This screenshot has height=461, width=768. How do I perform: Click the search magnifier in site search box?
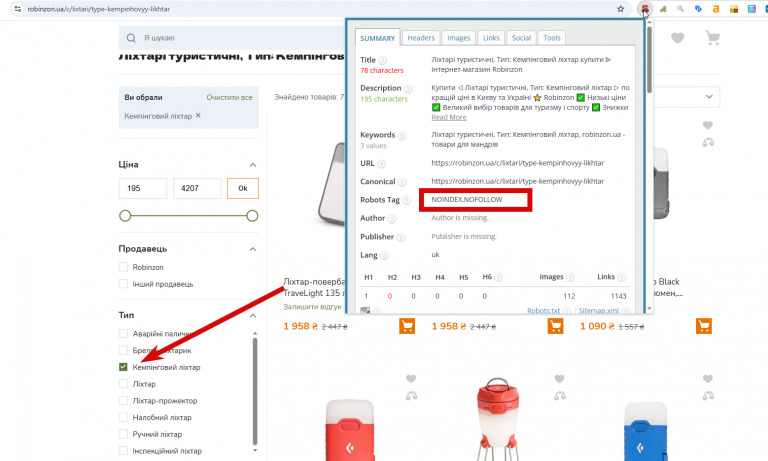tap(131, 38)
